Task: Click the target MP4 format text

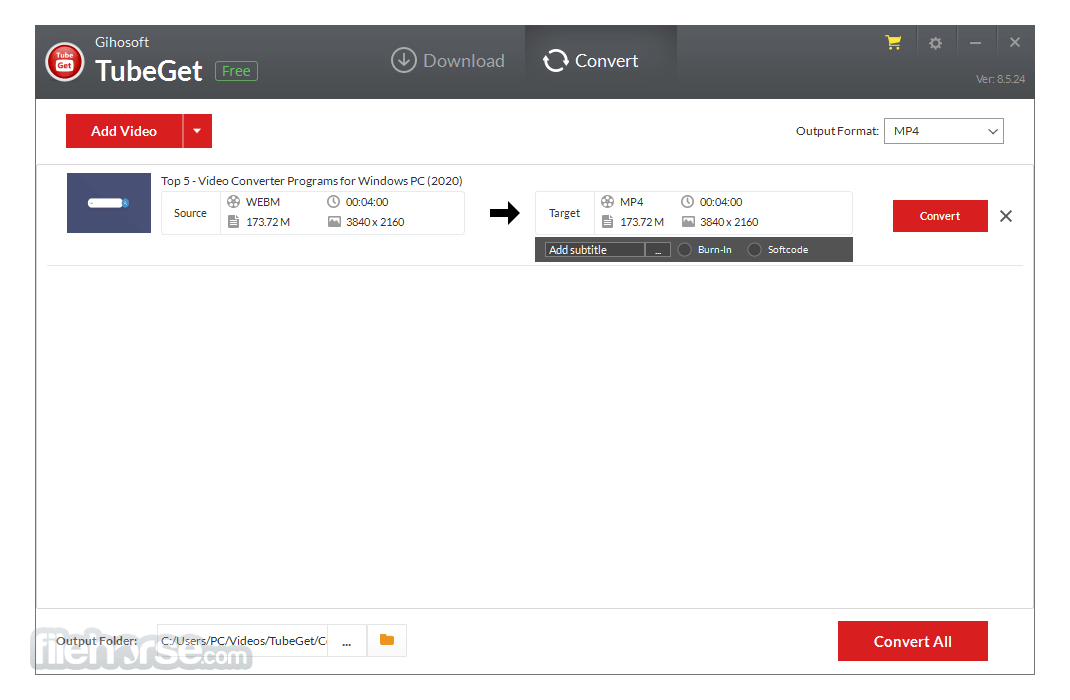Action: point(632,202)
